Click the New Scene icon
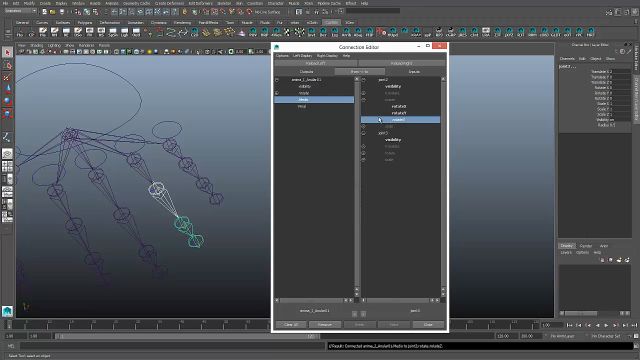The width and height of the screenshot is (640, 360). (x=44, y=12)
